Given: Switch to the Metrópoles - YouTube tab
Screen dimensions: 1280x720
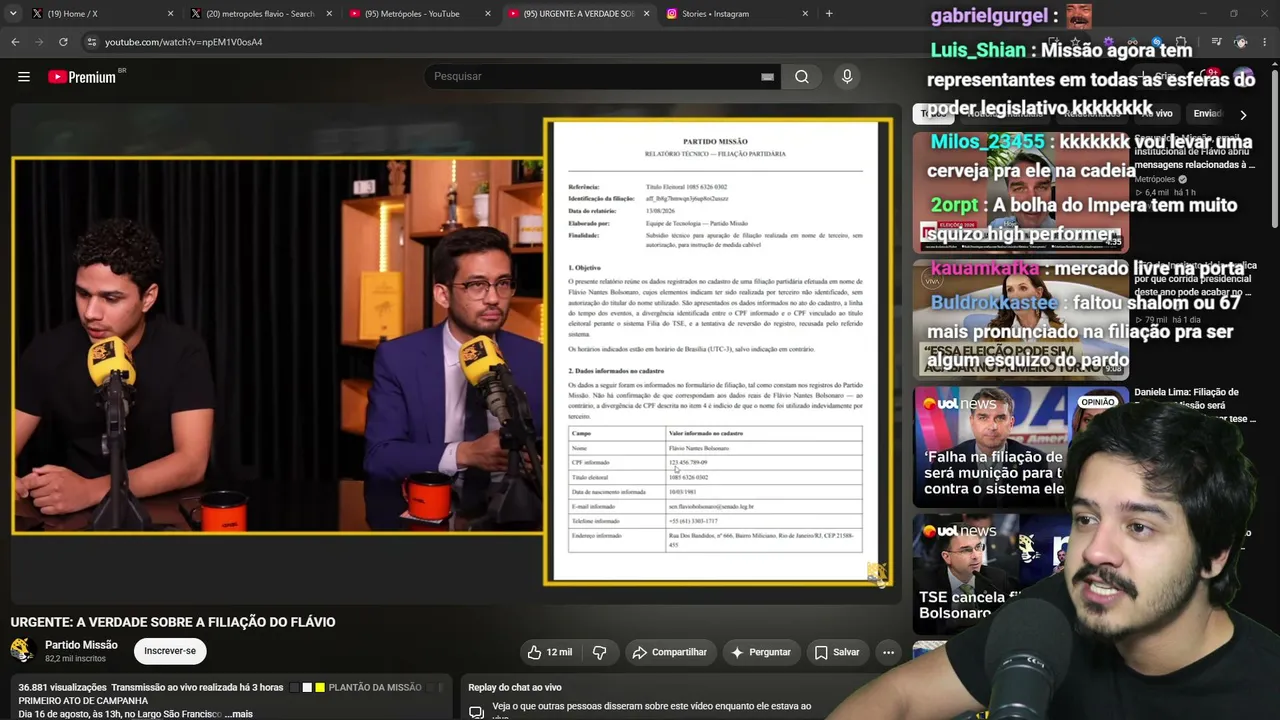Looking at the screenshot, I should pyautogui.click(x=420, y=14).
